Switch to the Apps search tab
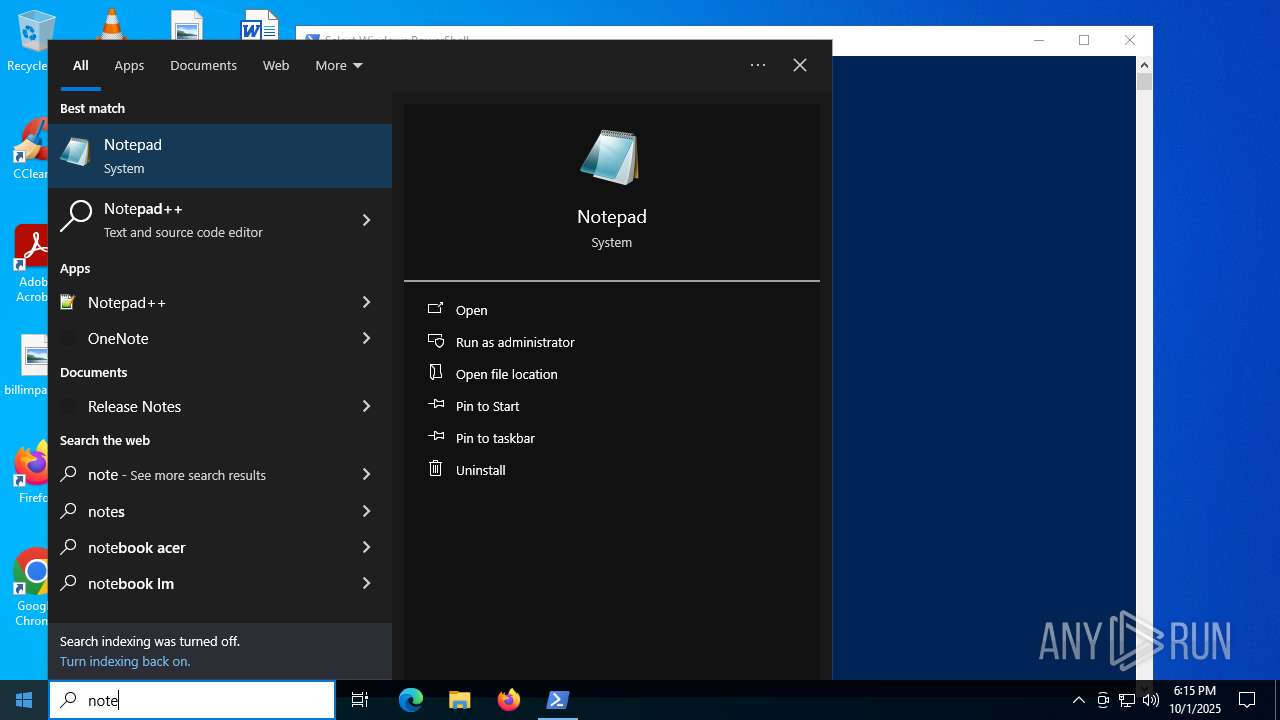Viewport: 1280px width, 720px height. (x=129, y=65)
